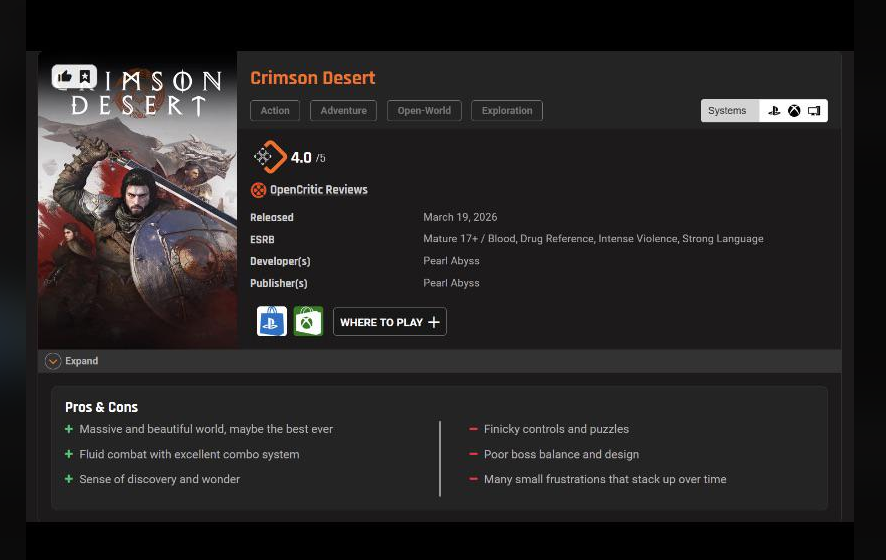Click 'Sense of discovery and wonder' pro
Image resolution: width=886 pixels, height=560 pixels.
point(159,479)
